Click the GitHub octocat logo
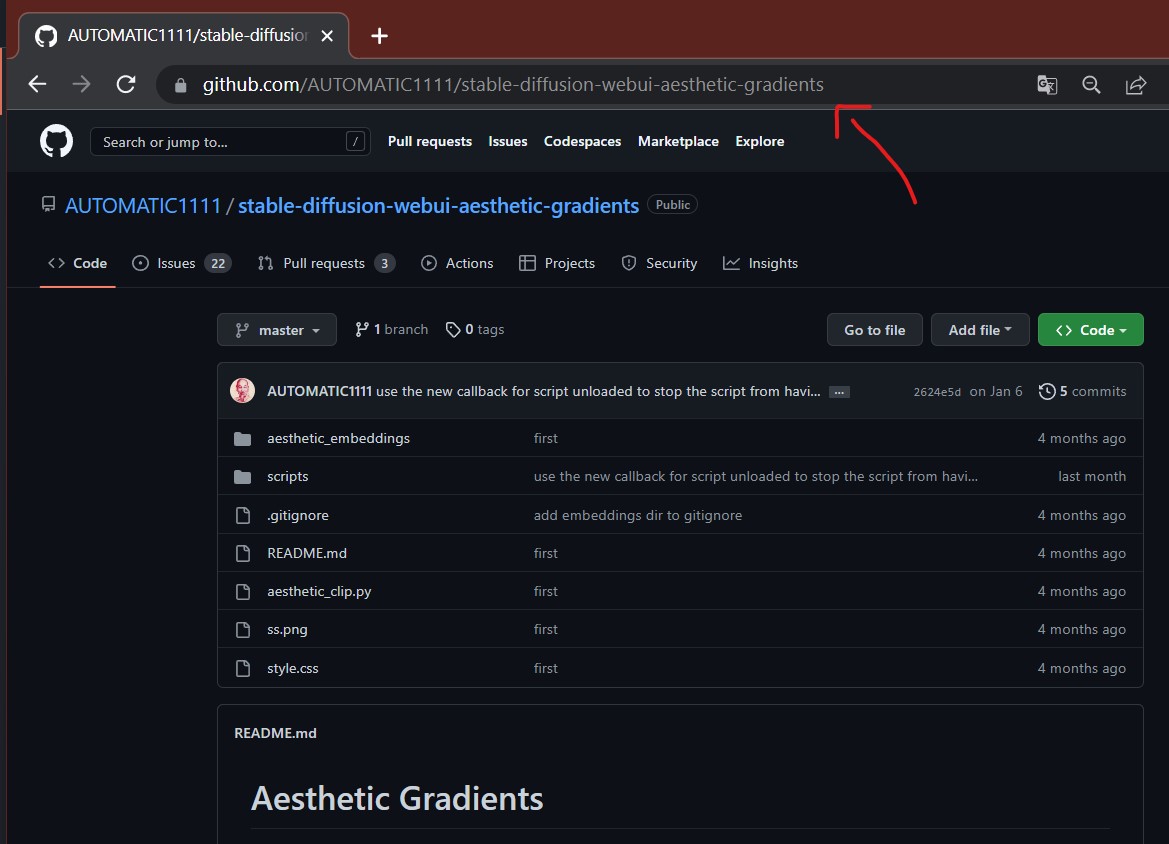Image resolution: width=1169 pixels, height=844 pixels. coord(56,140)
